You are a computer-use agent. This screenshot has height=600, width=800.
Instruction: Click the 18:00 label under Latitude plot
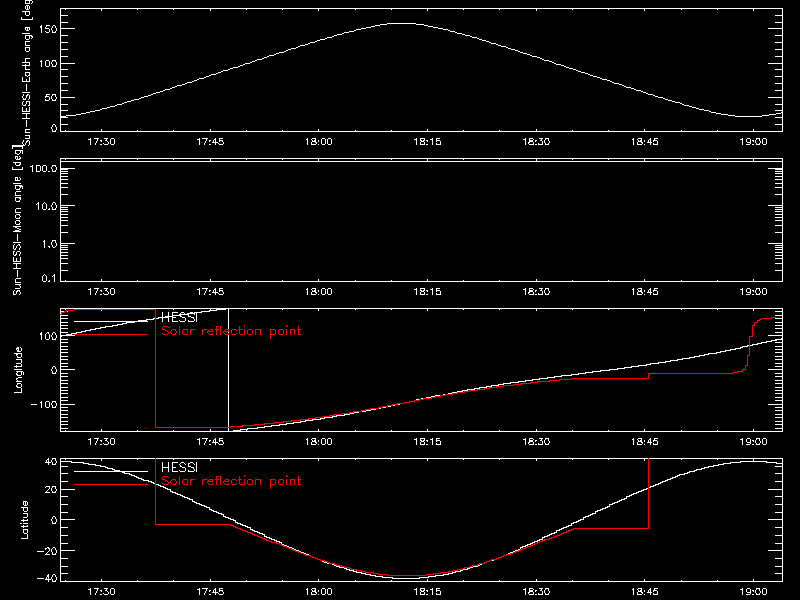click(318, 592)
